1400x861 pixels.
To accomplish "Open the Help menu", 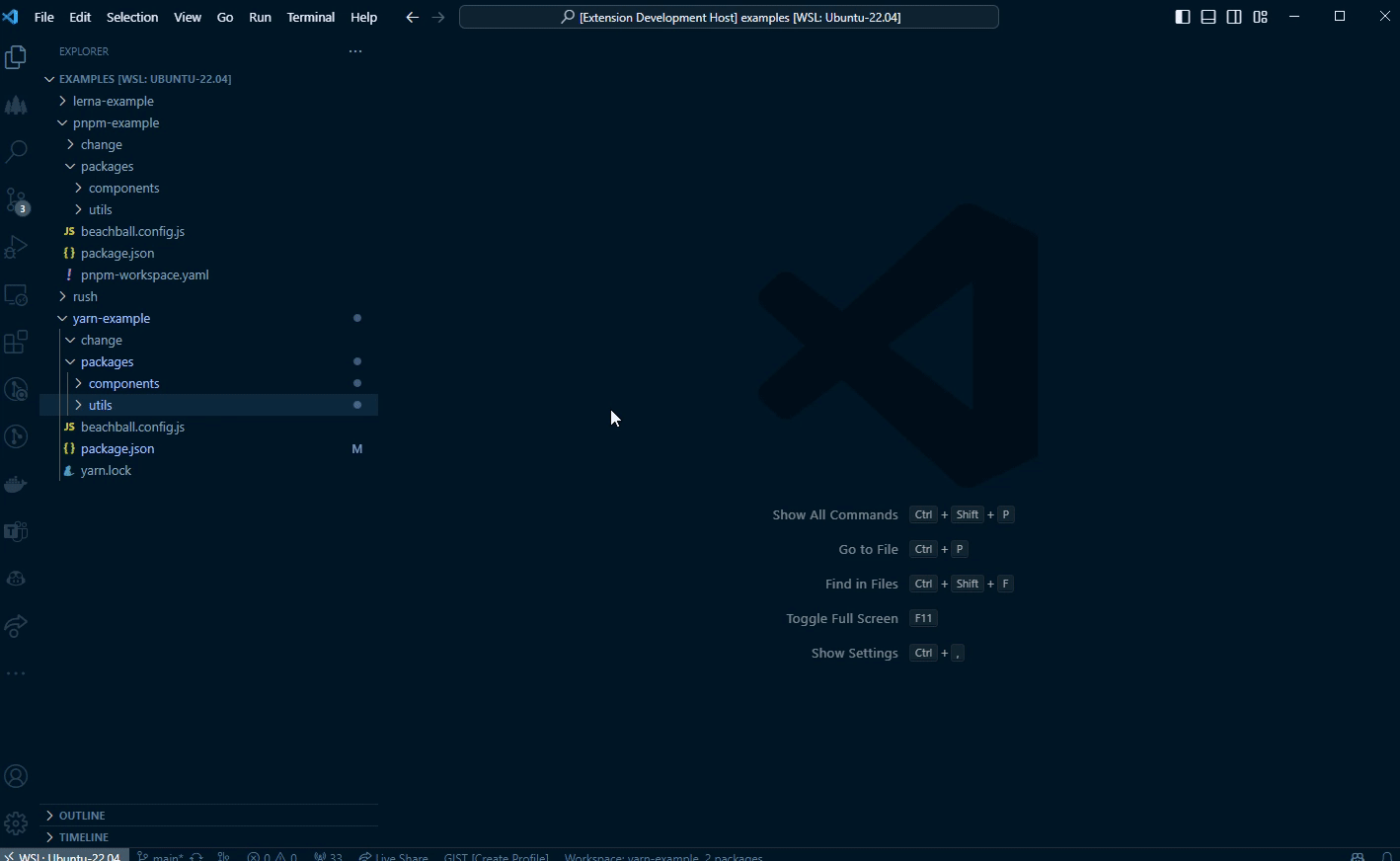I will pos(363,17).
